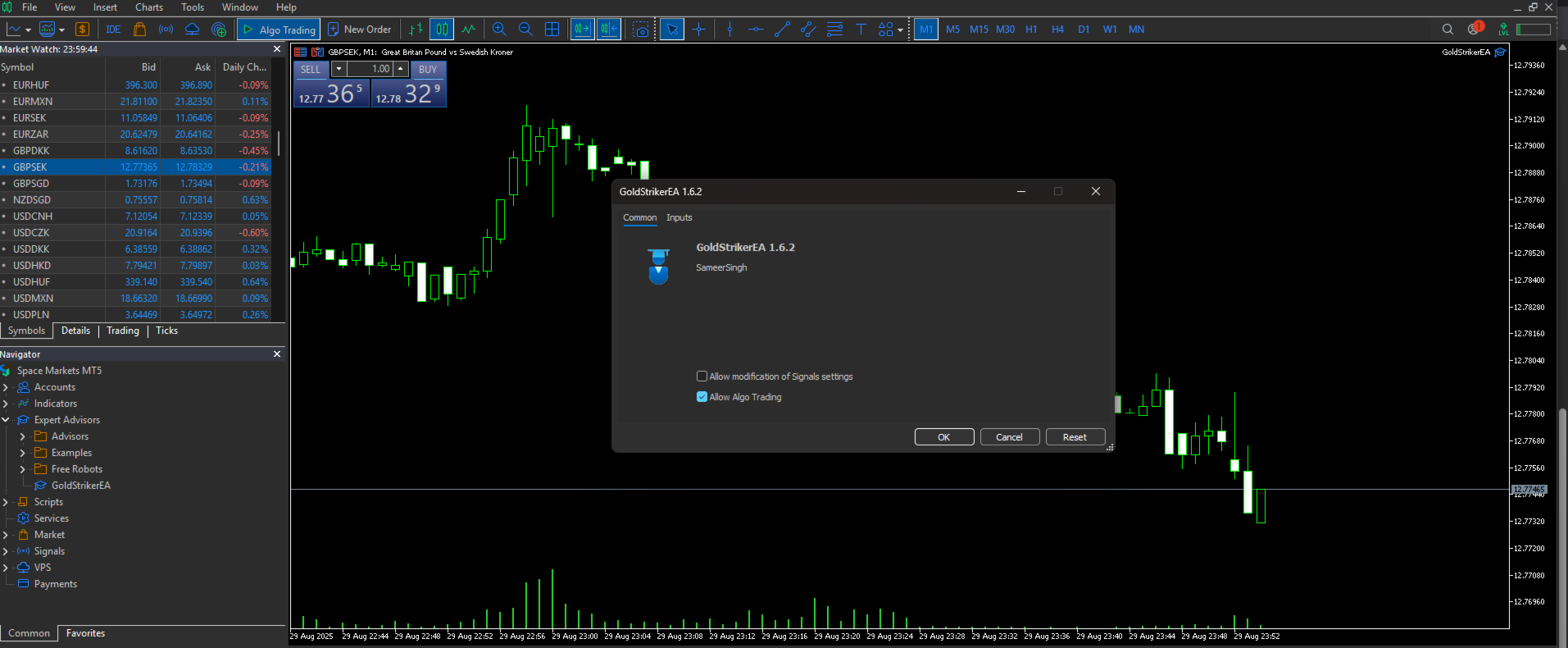Click Reset in GoldStrikerEA dialog
Viewport: 1568px width, 648px height.
point(1075,437)
